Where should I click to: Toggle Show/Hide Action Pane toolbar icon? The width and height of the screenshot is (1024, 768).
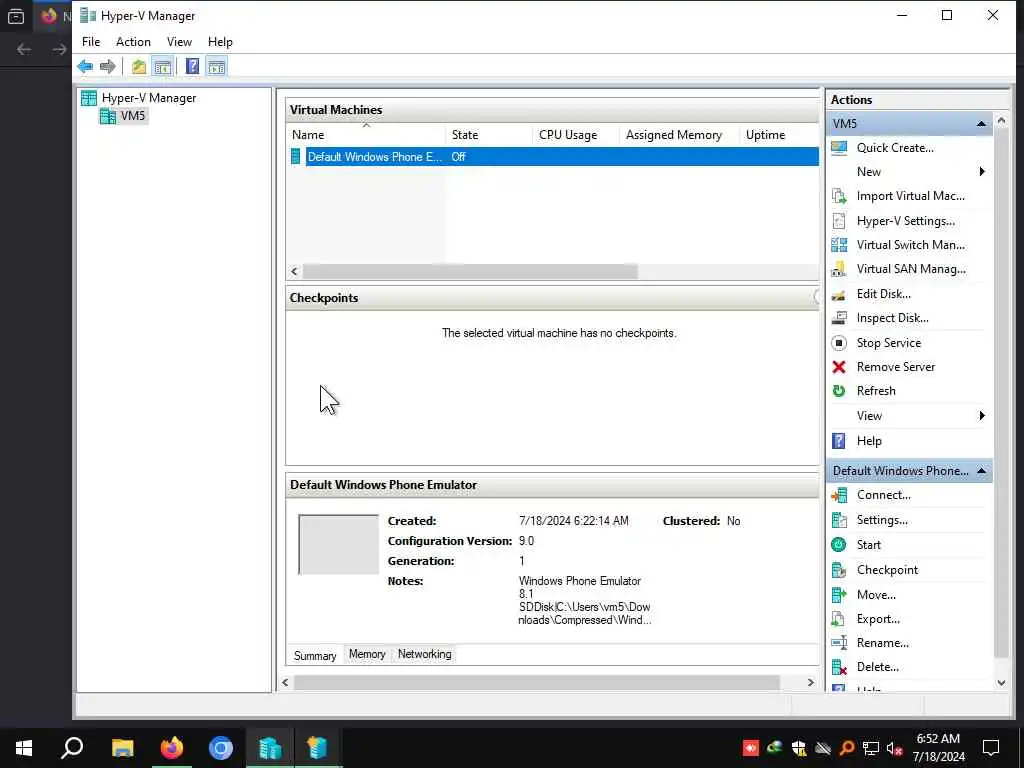(x=217, y=67)
